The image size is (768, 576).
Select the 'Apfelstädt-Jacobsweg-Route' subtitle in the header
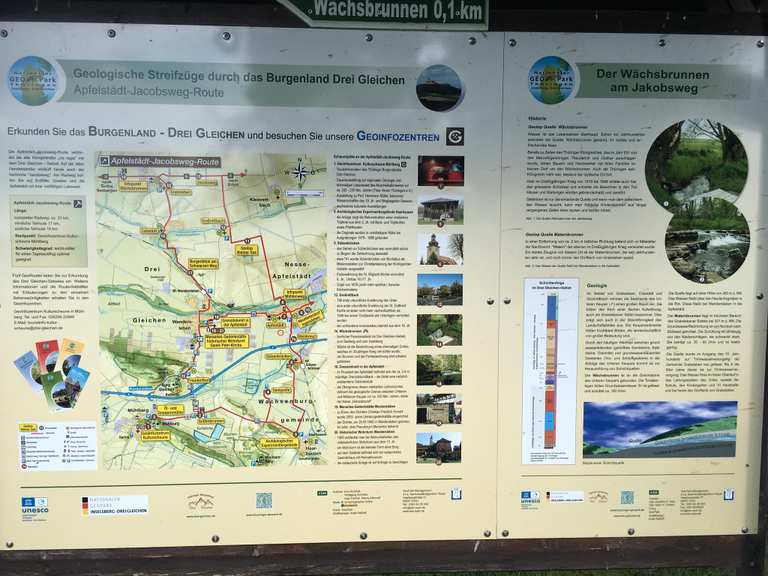point(149,92)
